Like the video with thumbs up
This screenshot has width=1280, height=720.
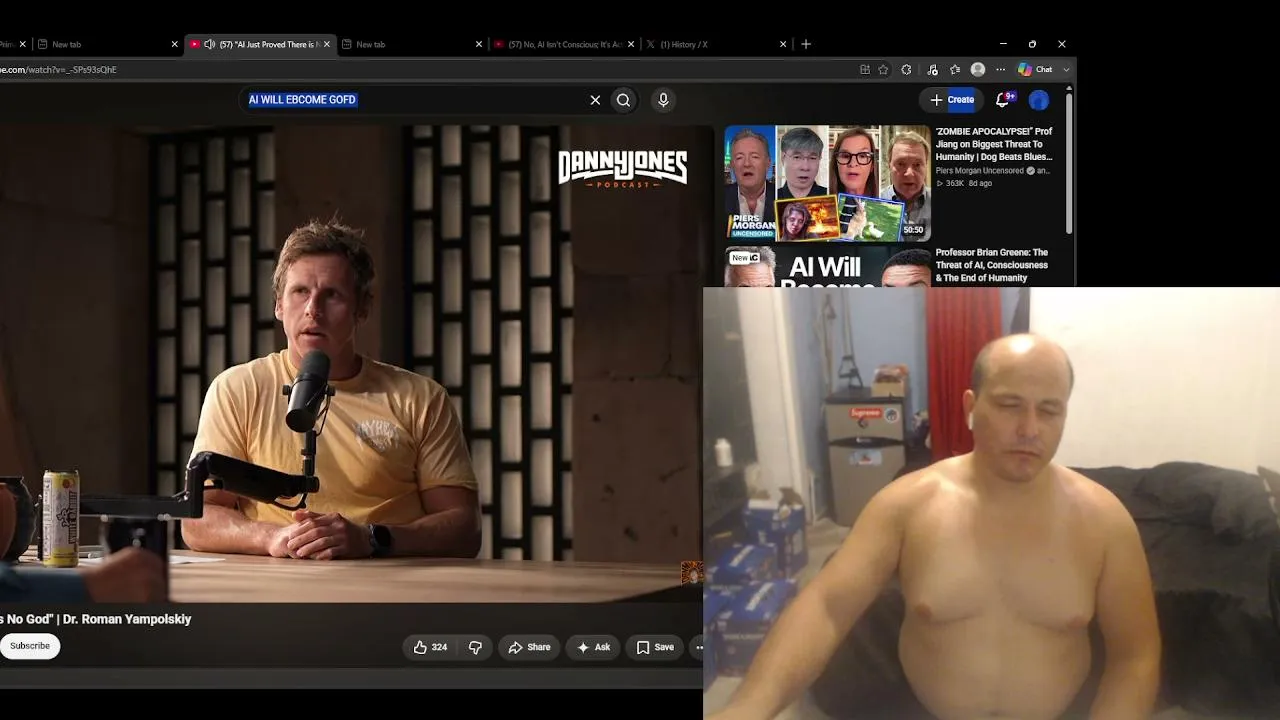[430, 647]
